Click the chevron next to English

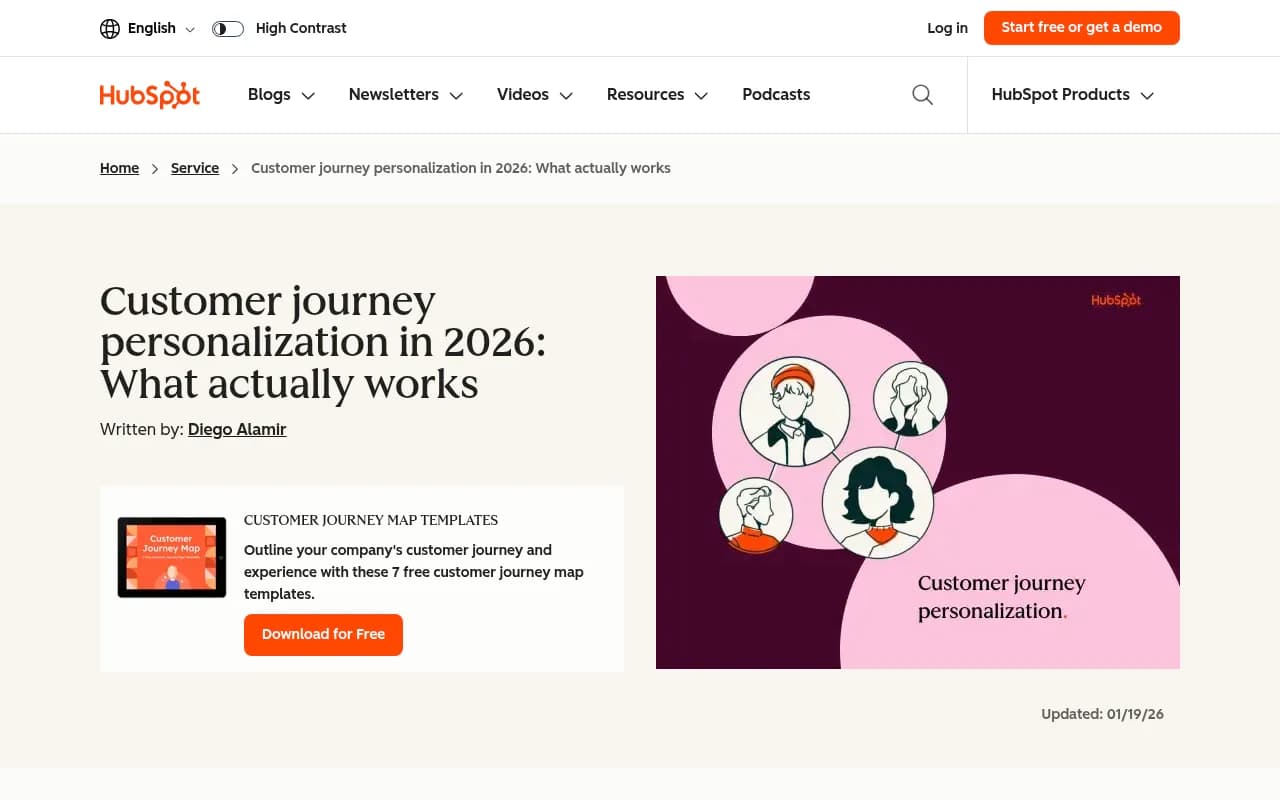190,29
